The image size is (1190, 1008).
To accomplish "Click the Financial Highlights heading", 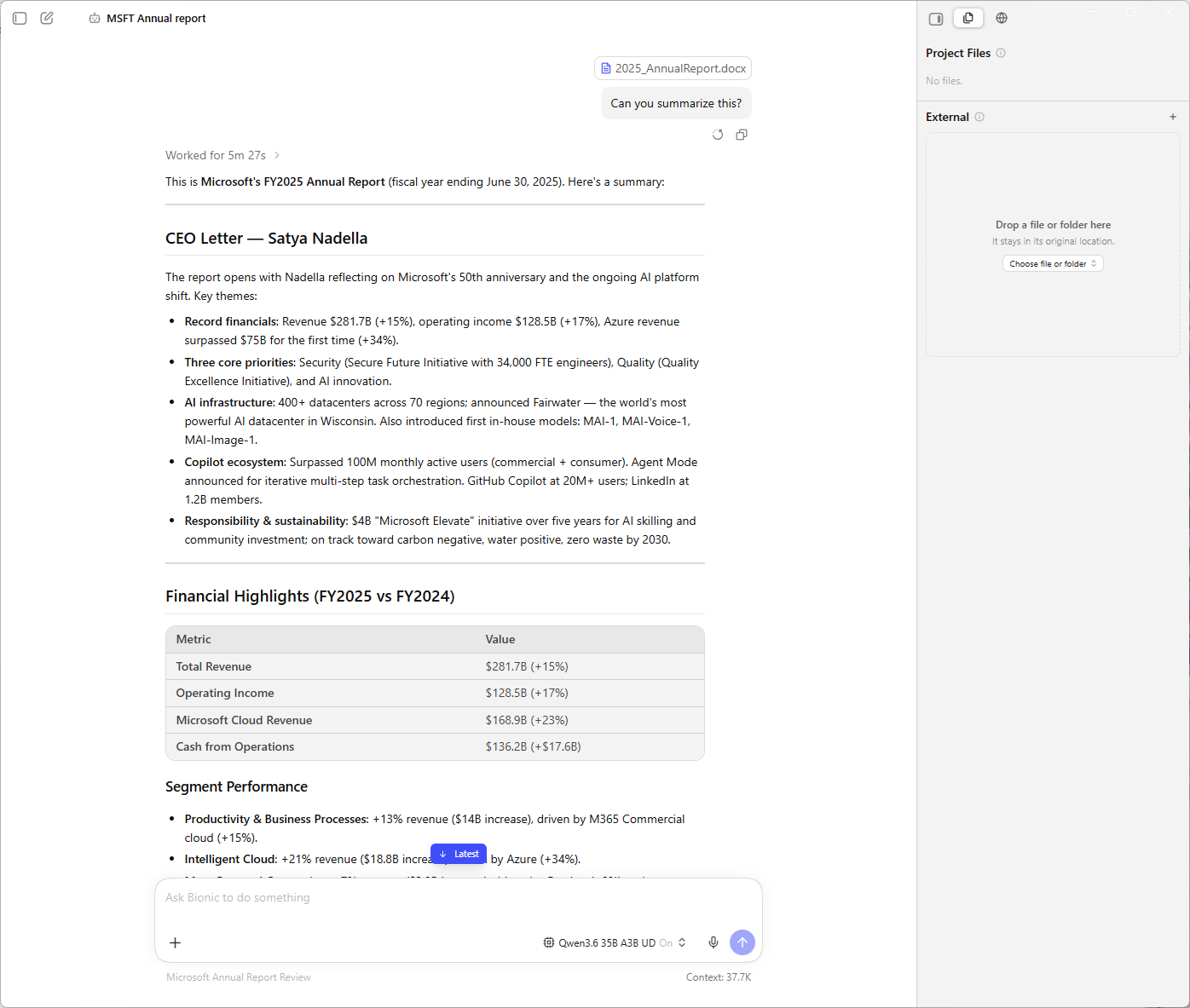I will [310, 596].
